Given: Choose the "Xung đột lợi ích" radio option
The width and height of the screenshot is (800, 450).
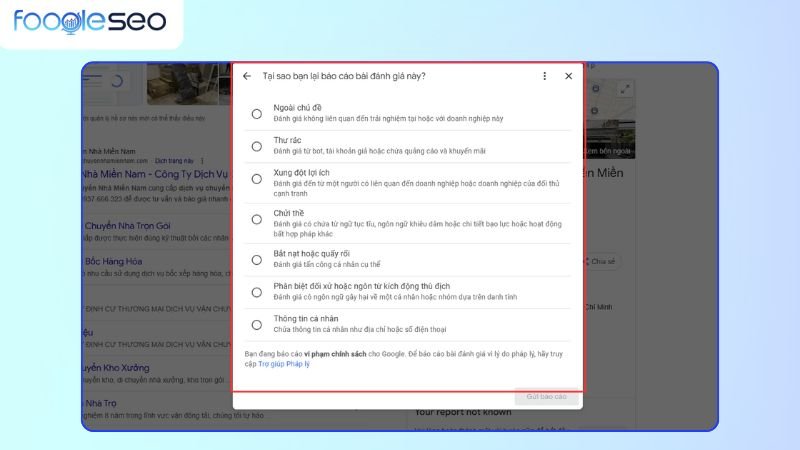Looking at the screenshot, I should tap(257, 179).
